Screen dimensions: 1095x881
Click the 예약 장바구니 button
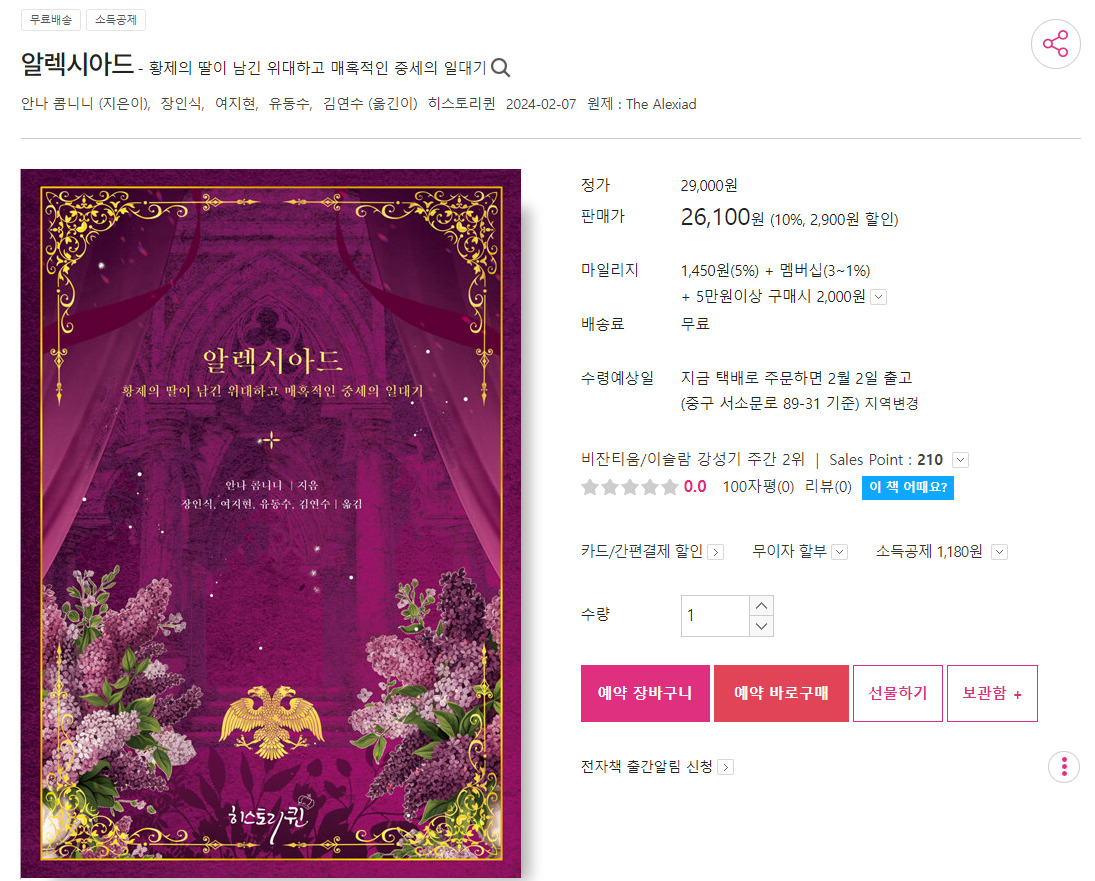click(645, 693)
